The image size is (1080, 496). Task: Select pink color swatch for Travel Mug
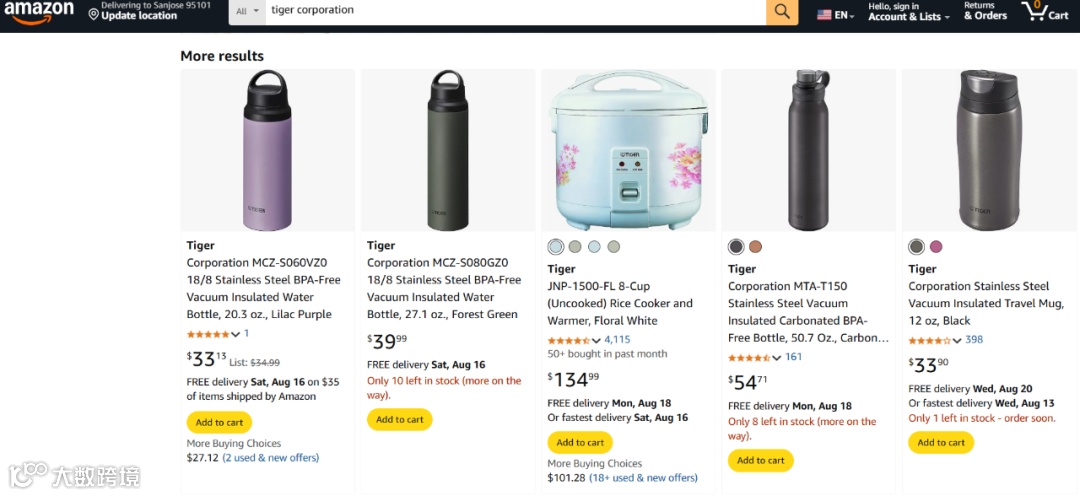[936, 247]
